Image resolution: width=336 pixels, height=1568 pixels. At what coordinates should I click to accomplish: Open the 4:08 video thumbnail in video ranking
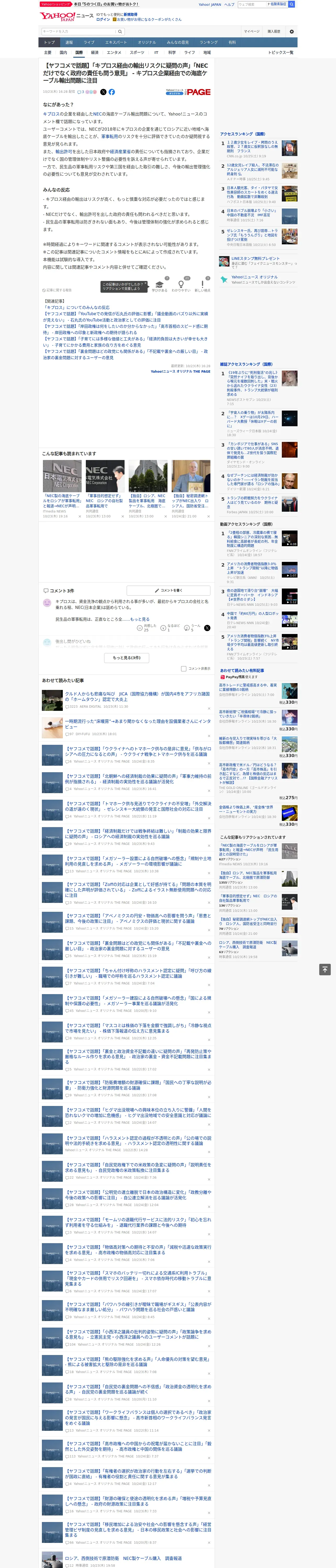[x=290, y=538]
